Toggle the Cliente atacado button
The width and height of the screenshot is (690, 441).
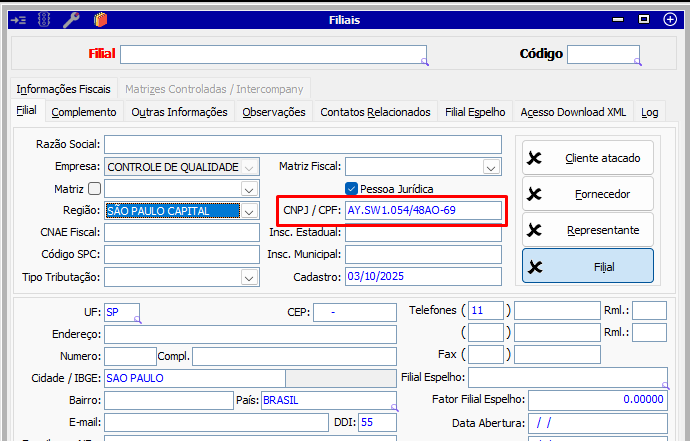pyautogui.click(x=588, y=158)
